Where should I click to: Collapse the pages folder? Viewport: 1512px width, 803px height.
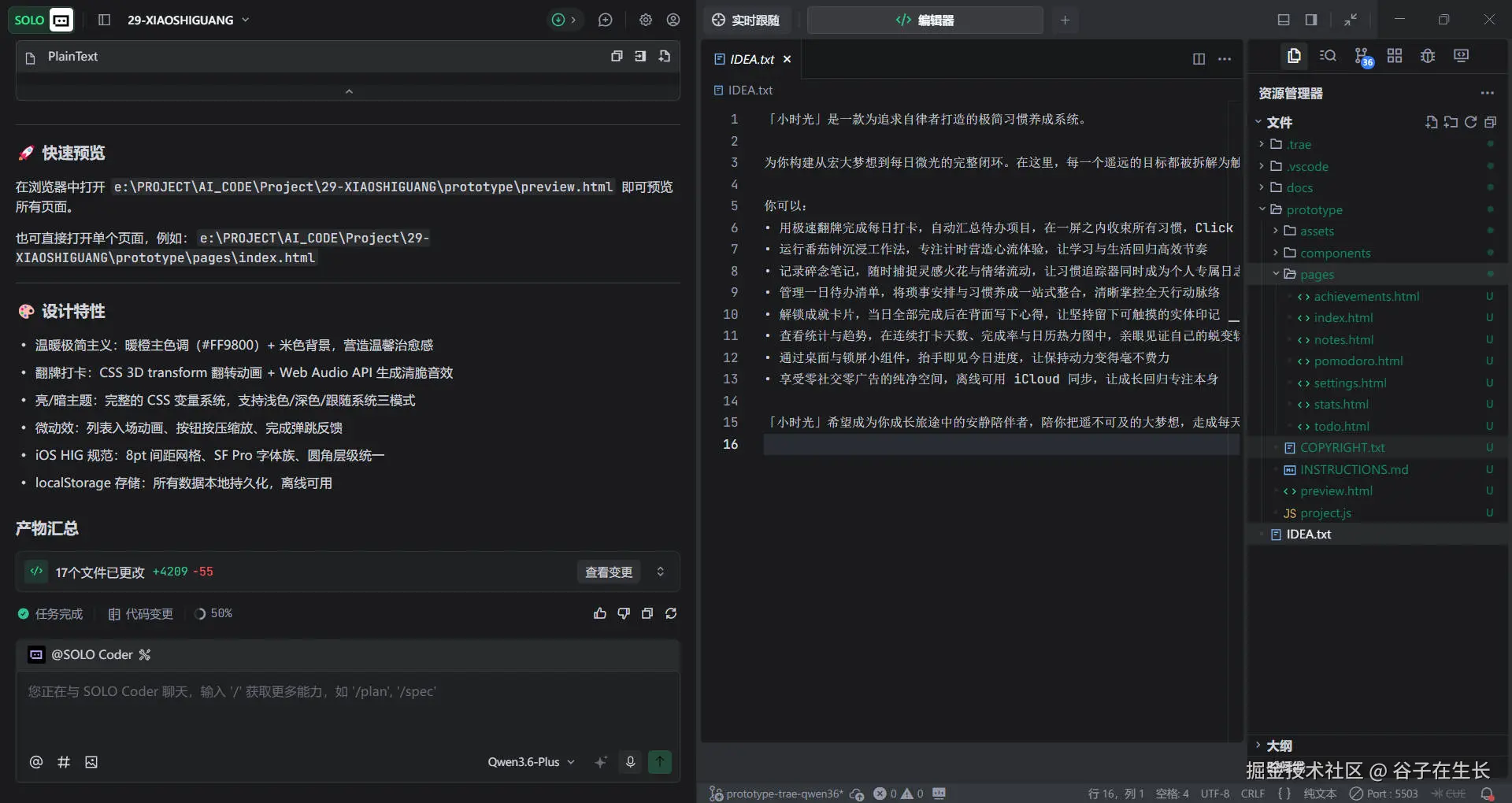click(1316, 274)
